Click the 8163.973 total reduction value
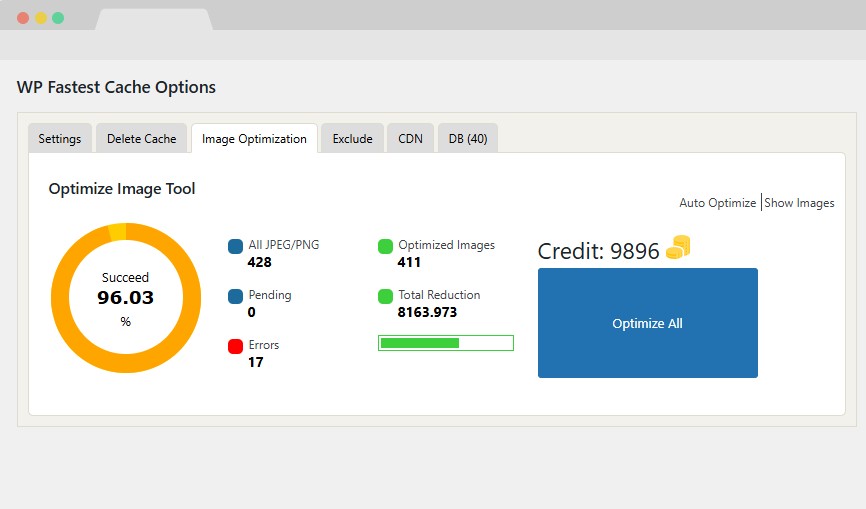This screenshot has height=509, width=866. pyautogui.click(x=427, y=312)
